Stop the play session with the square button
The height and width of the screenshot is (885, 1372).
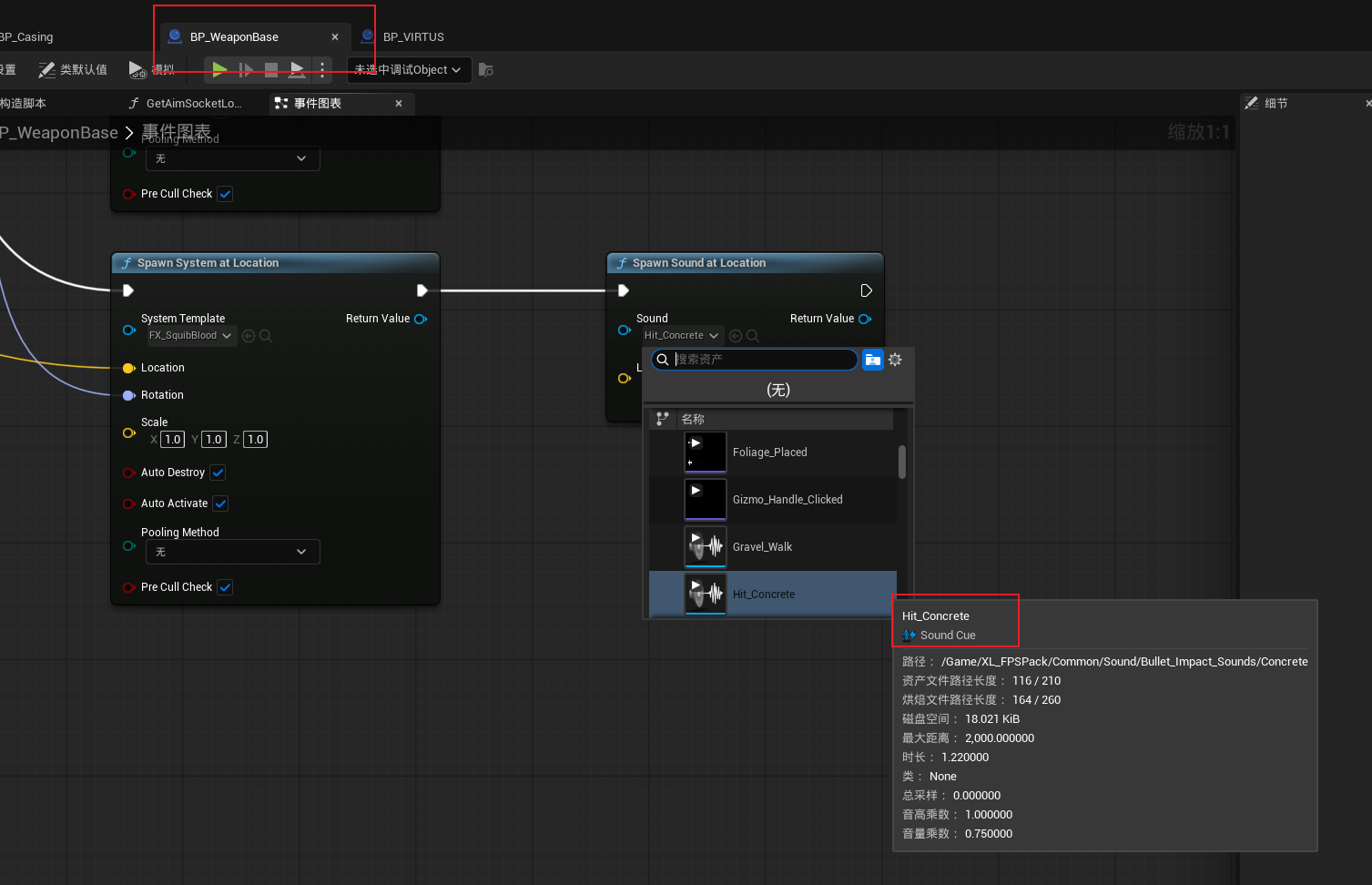(271, 69)
